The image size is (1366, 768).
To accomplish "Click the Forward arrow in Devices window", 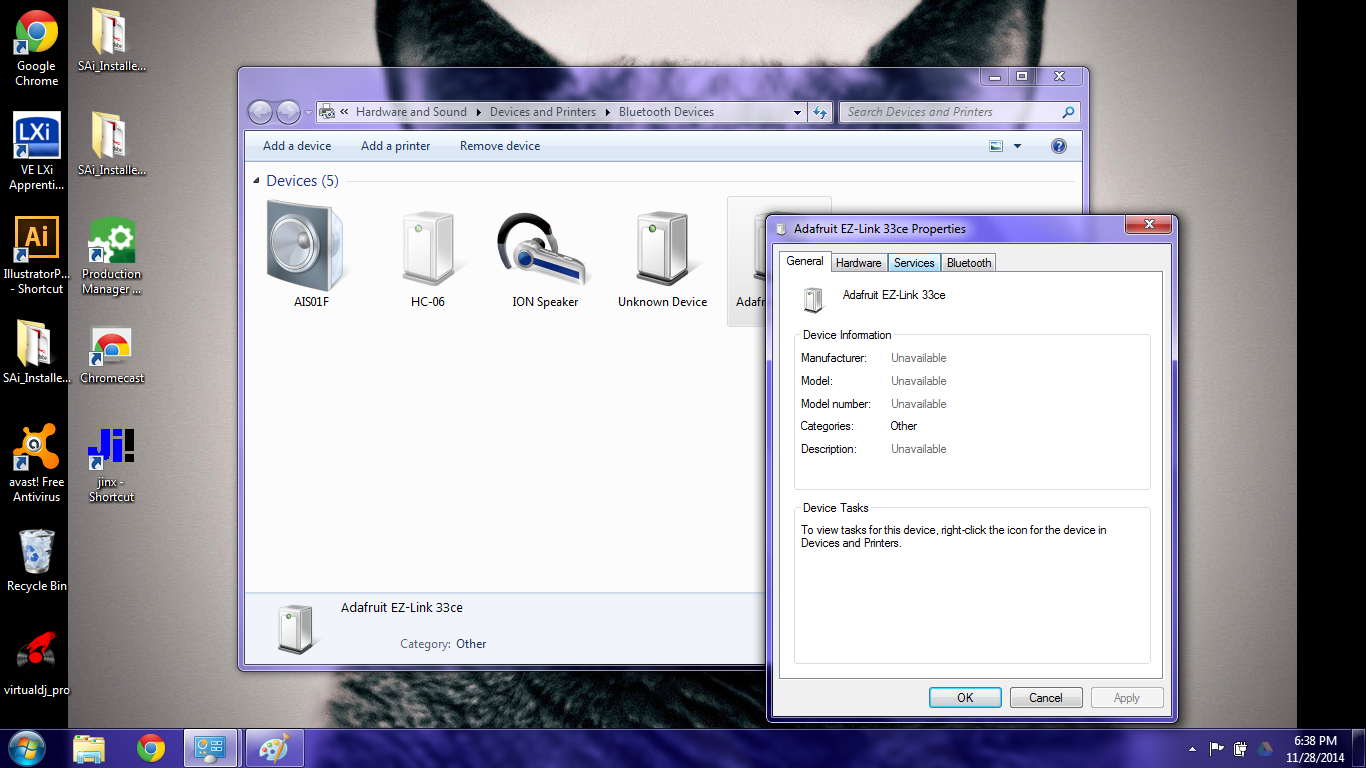I will (x=287, y=112).
